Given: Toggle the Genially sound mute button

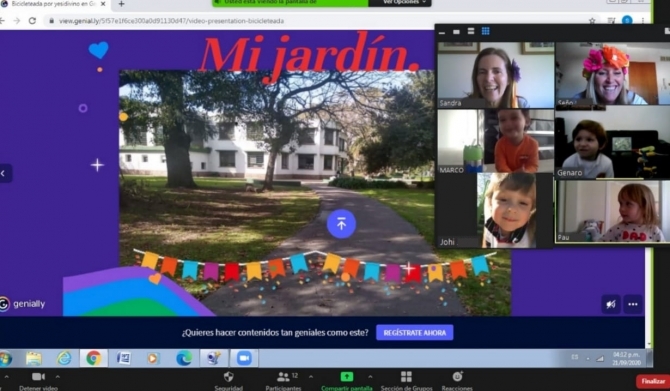Looking at the screenshot, I should [x=611, y=304].
